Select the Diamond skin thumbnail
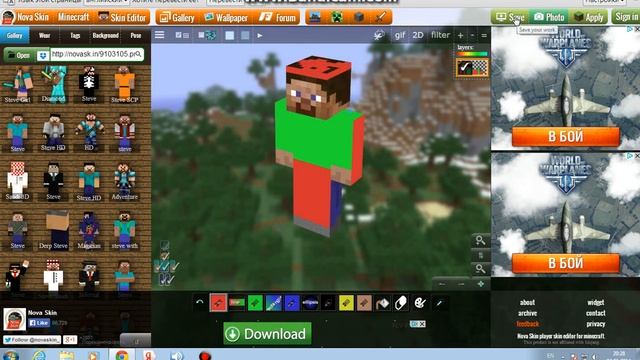Viewport: 640px width, 360px height. tap(53, 85)
